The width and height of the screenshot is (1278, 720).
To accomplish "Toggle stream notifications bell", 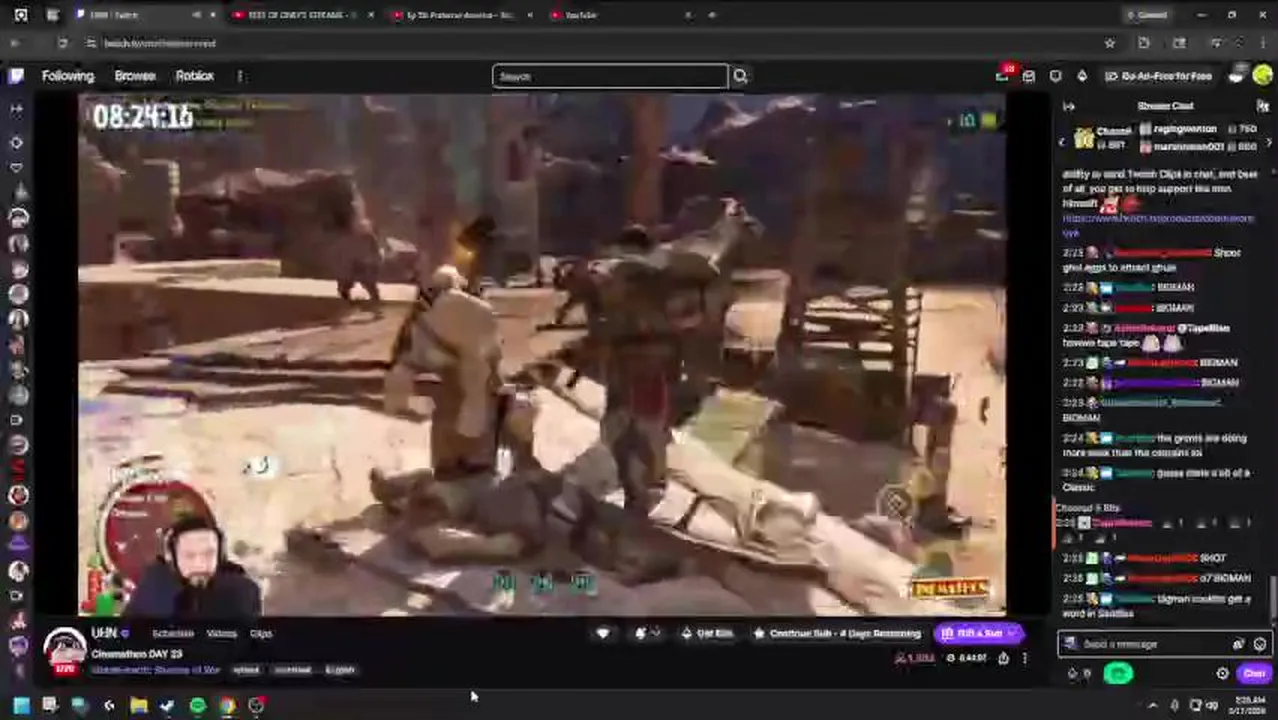I will click(647, 633).
